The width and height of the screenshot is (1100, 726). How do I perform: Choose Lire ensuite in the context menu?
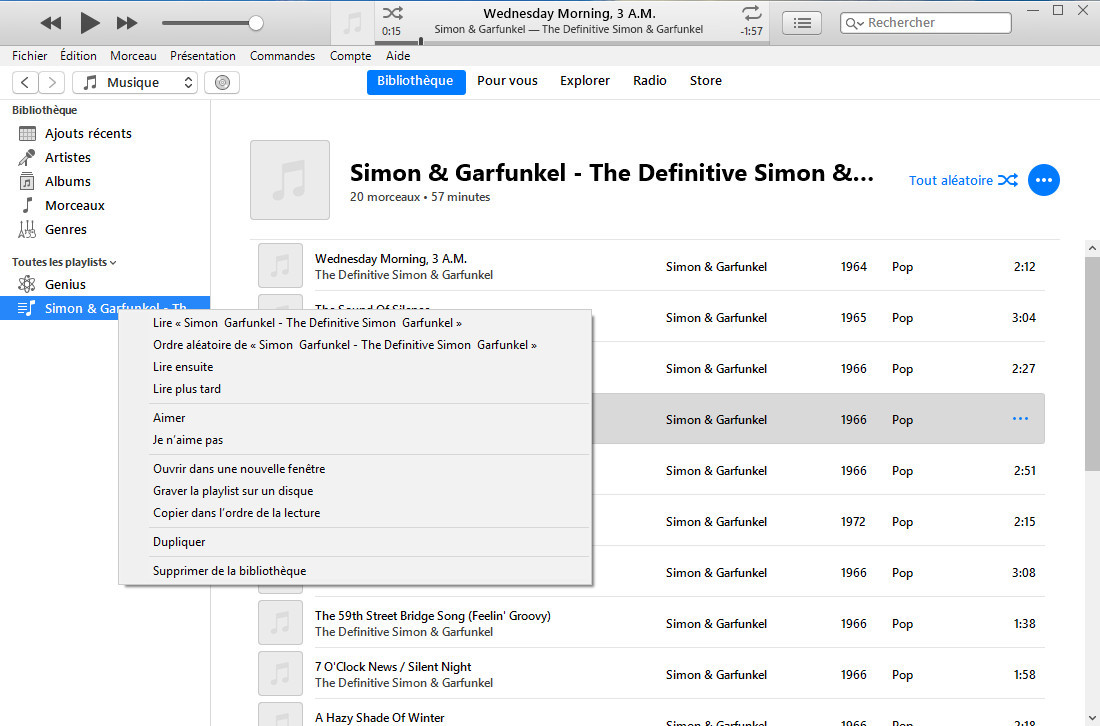click(356, 367)
